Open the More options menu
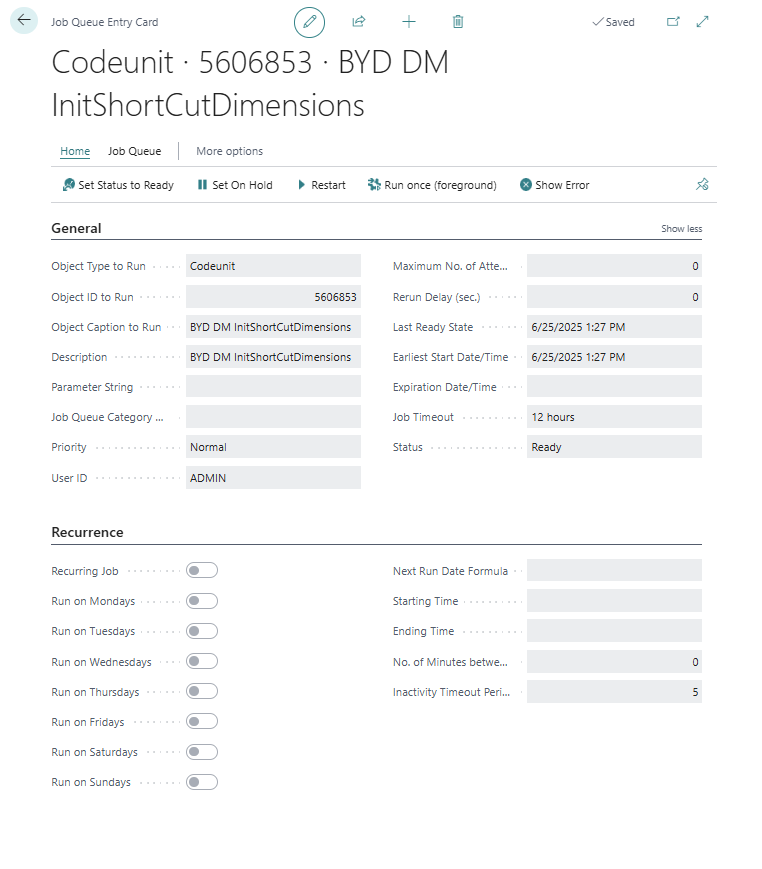Viewport: 762px width, 869px height. click(x=229, y=152)
